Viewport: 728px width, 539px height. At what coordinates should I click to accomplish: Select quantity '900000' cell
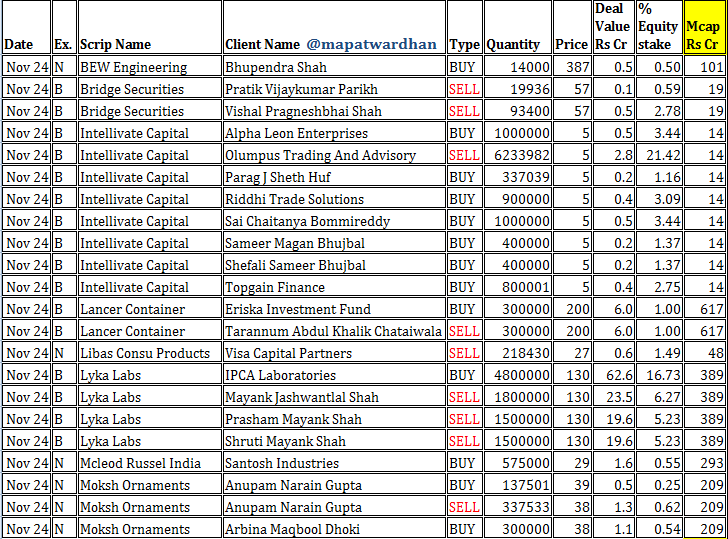[518, 199]
